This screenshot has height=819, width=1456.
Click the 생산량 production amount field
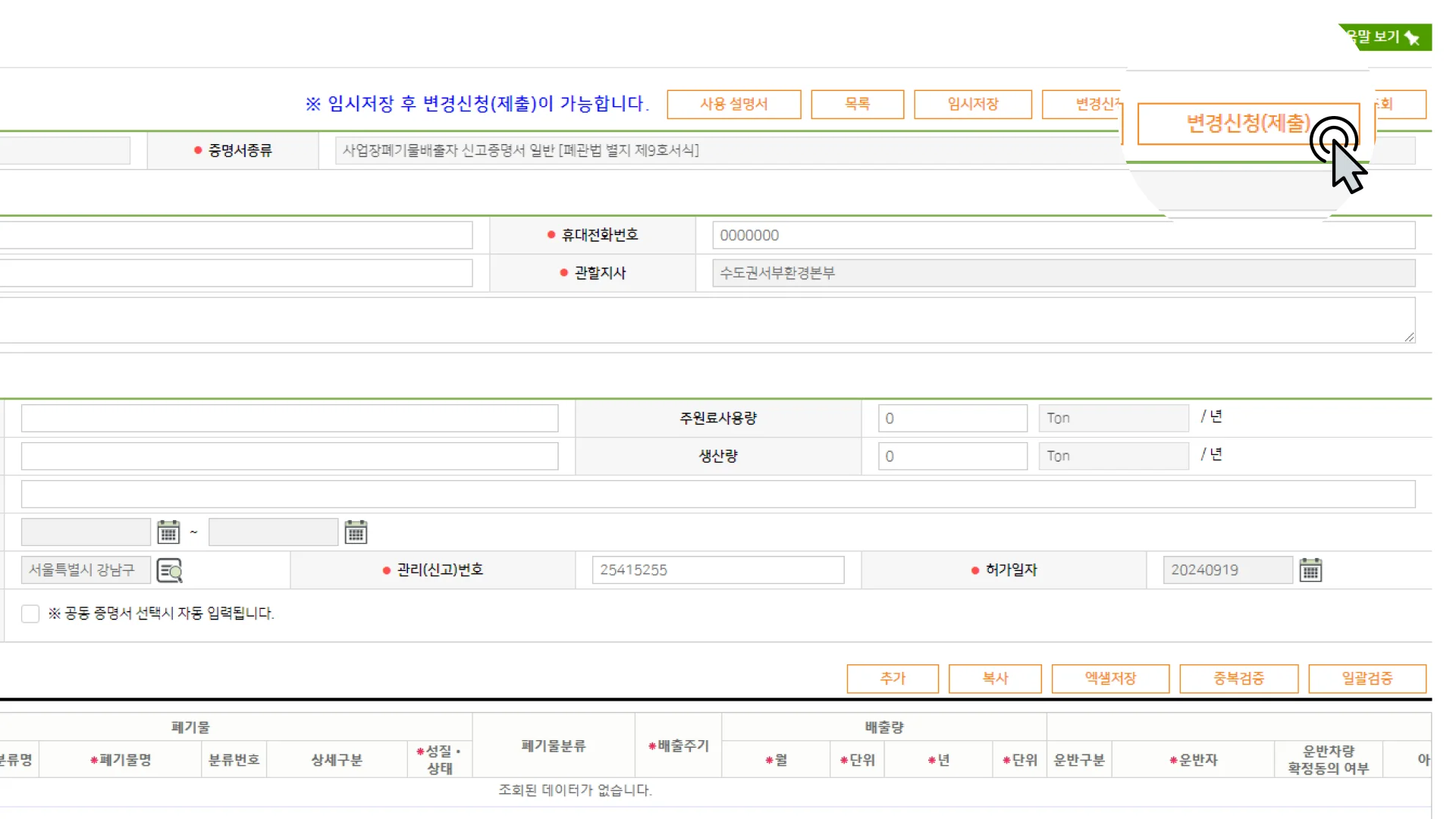(x=952, y=455)
